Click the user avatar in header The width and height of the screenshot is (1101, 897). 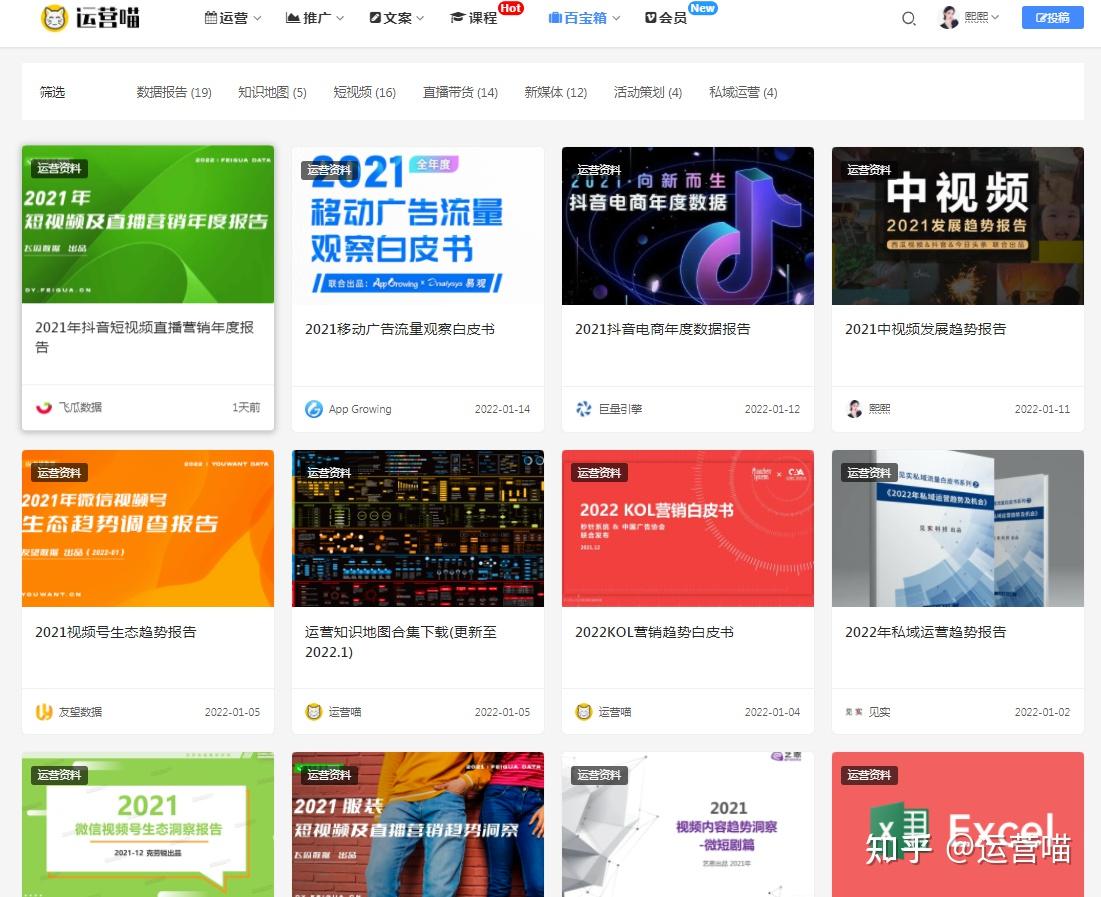pyautogui.click(x=949, y=18)
